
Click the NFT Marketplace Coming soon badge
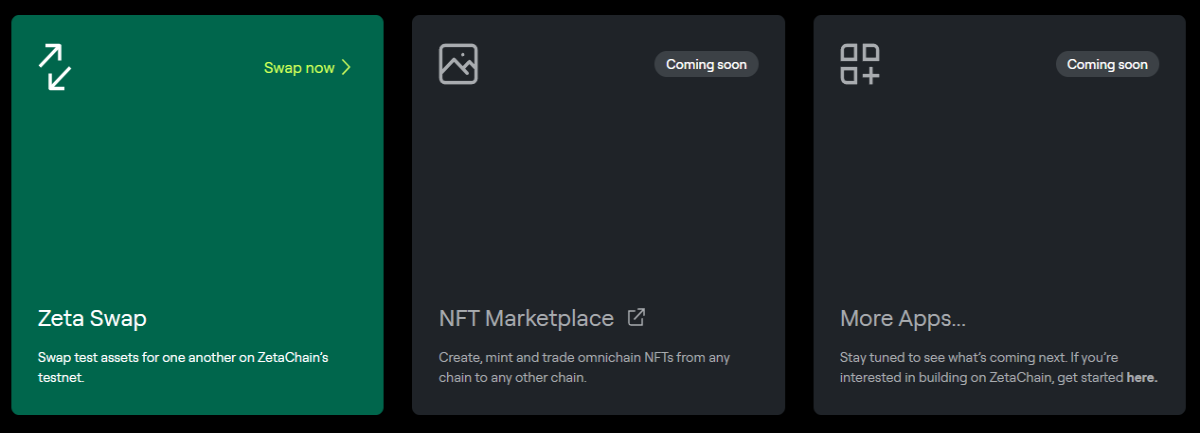click(x=707, y=64)
